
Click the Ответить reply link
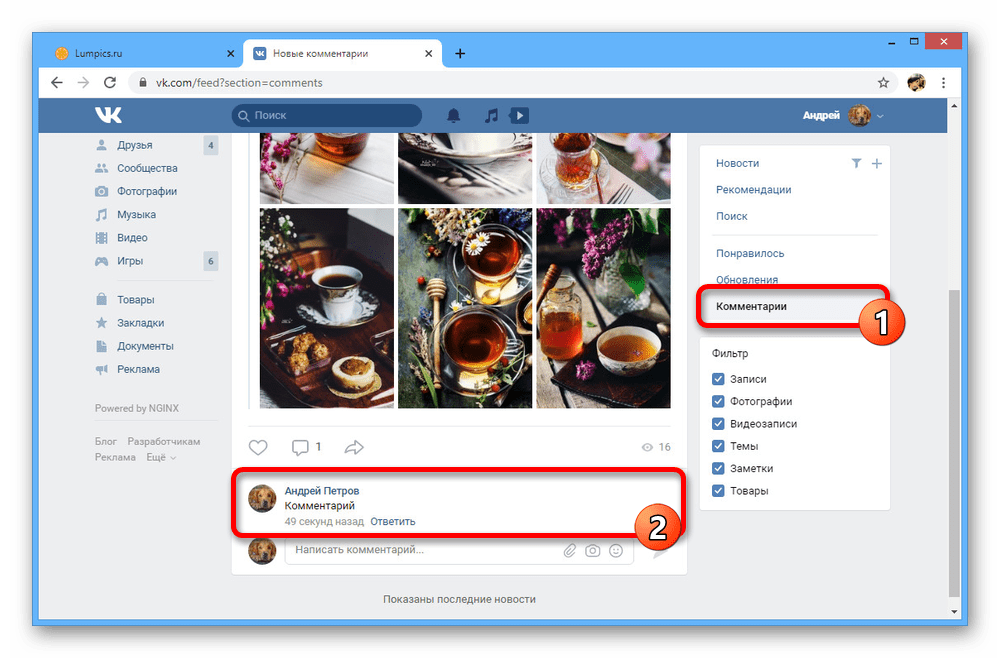(x=392, y=521)
